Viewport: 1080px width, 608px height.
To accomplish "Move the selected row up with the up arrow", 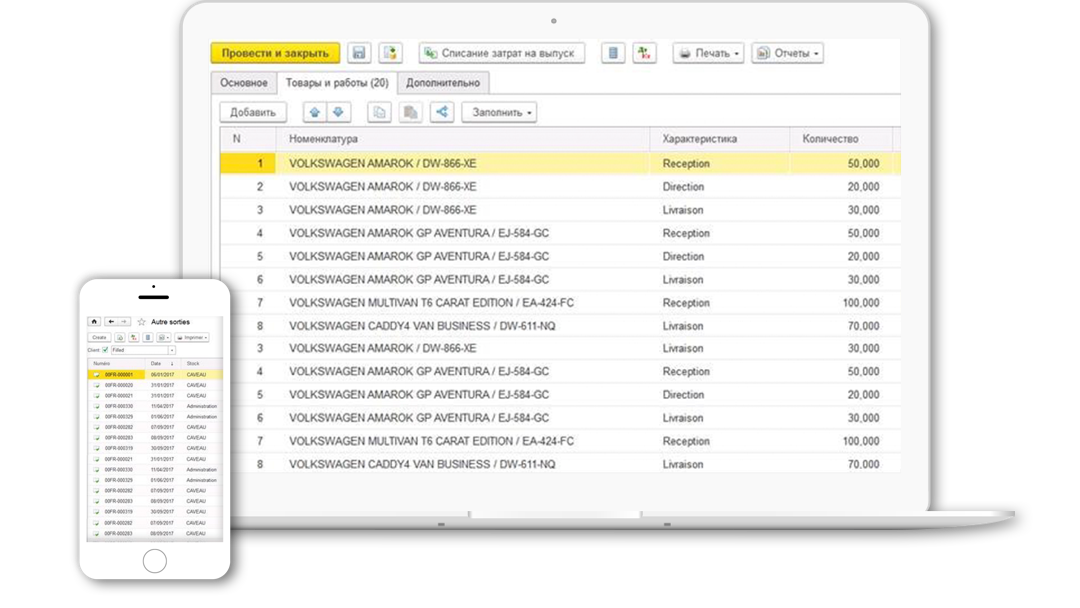I will pos(315,112).
